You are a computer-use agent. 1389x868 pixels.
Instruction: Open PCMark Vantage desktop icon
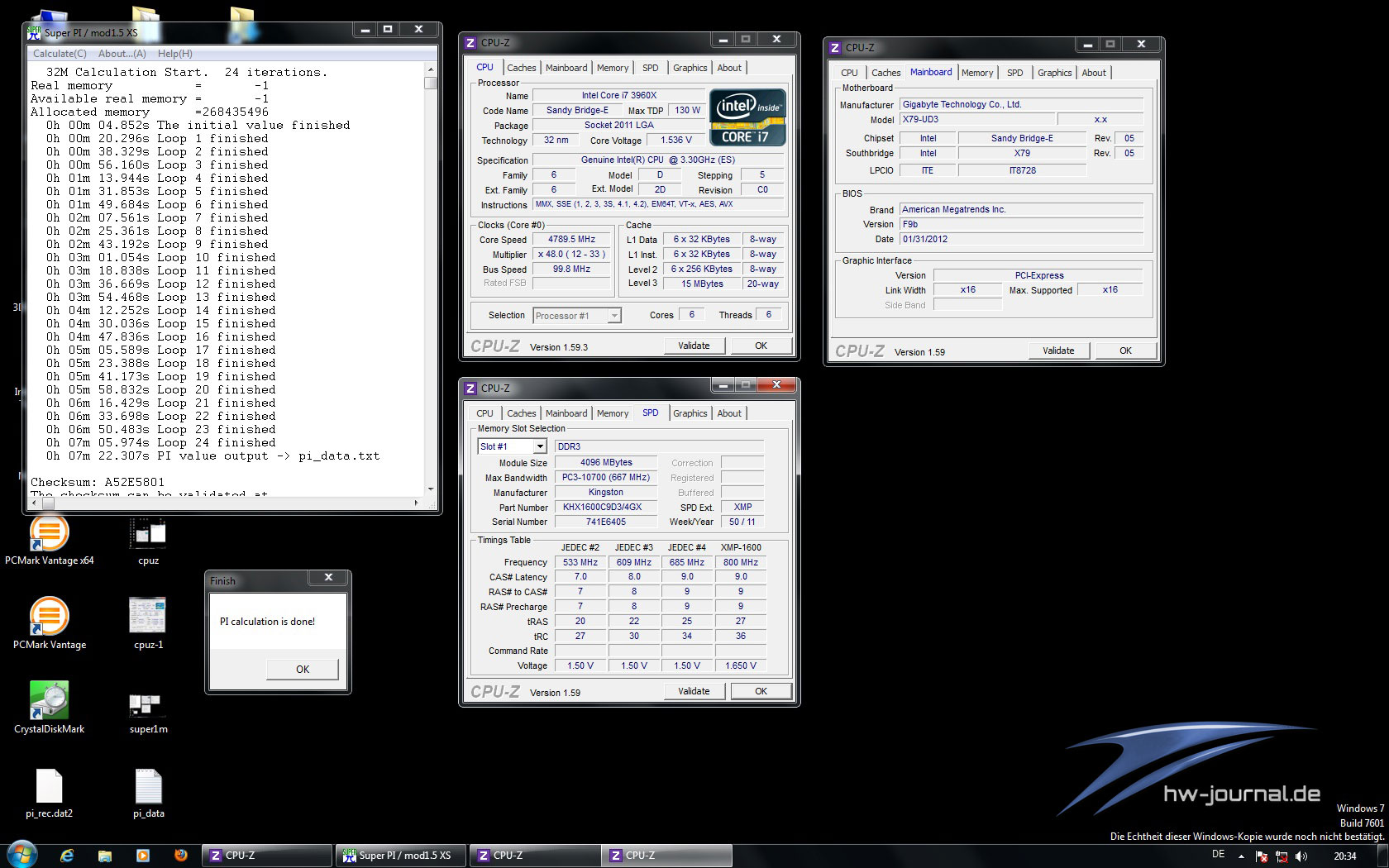click(x=49, y=624)
